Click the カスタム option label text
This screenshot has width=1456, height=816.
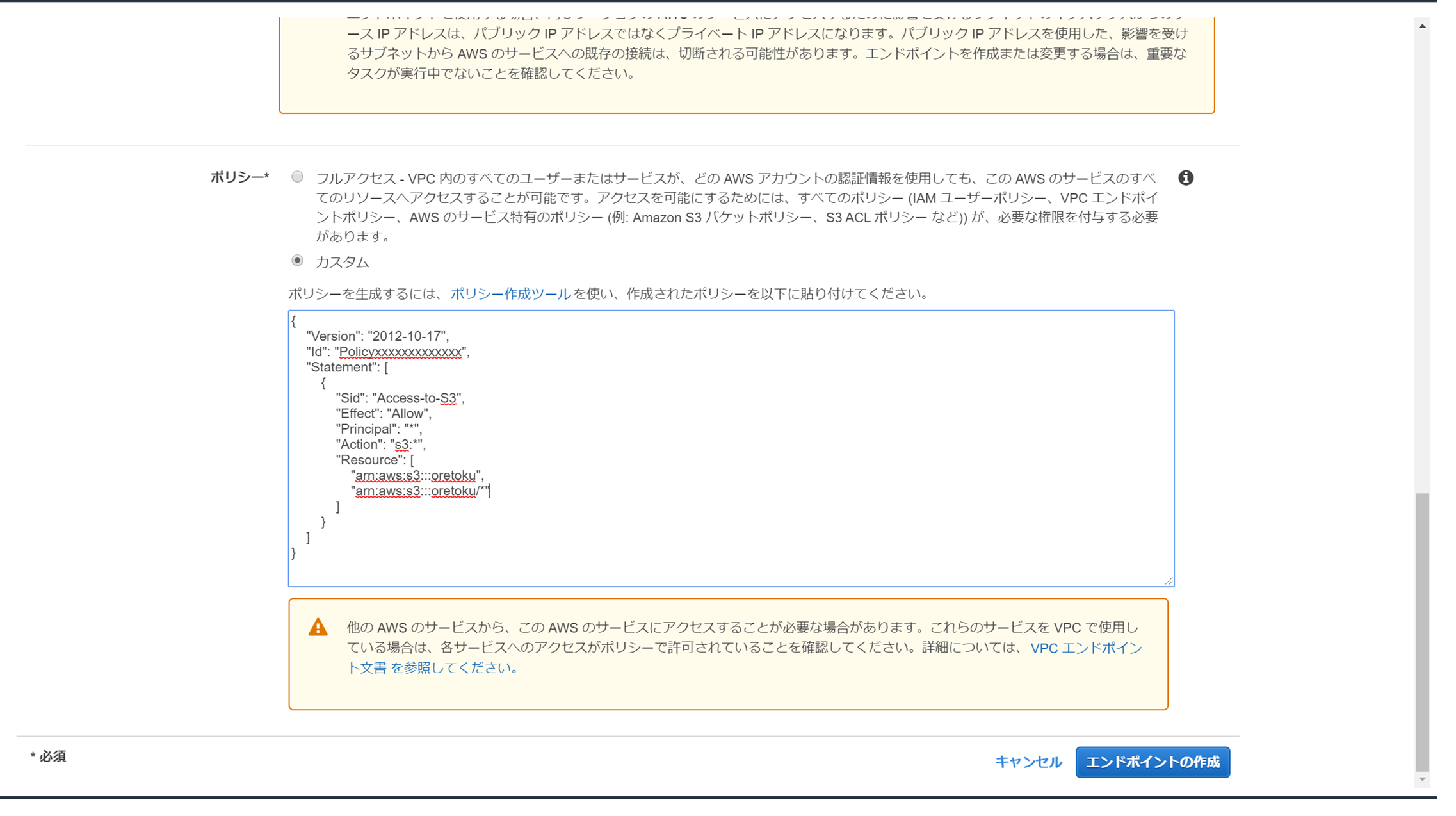(x=342, y=262)
